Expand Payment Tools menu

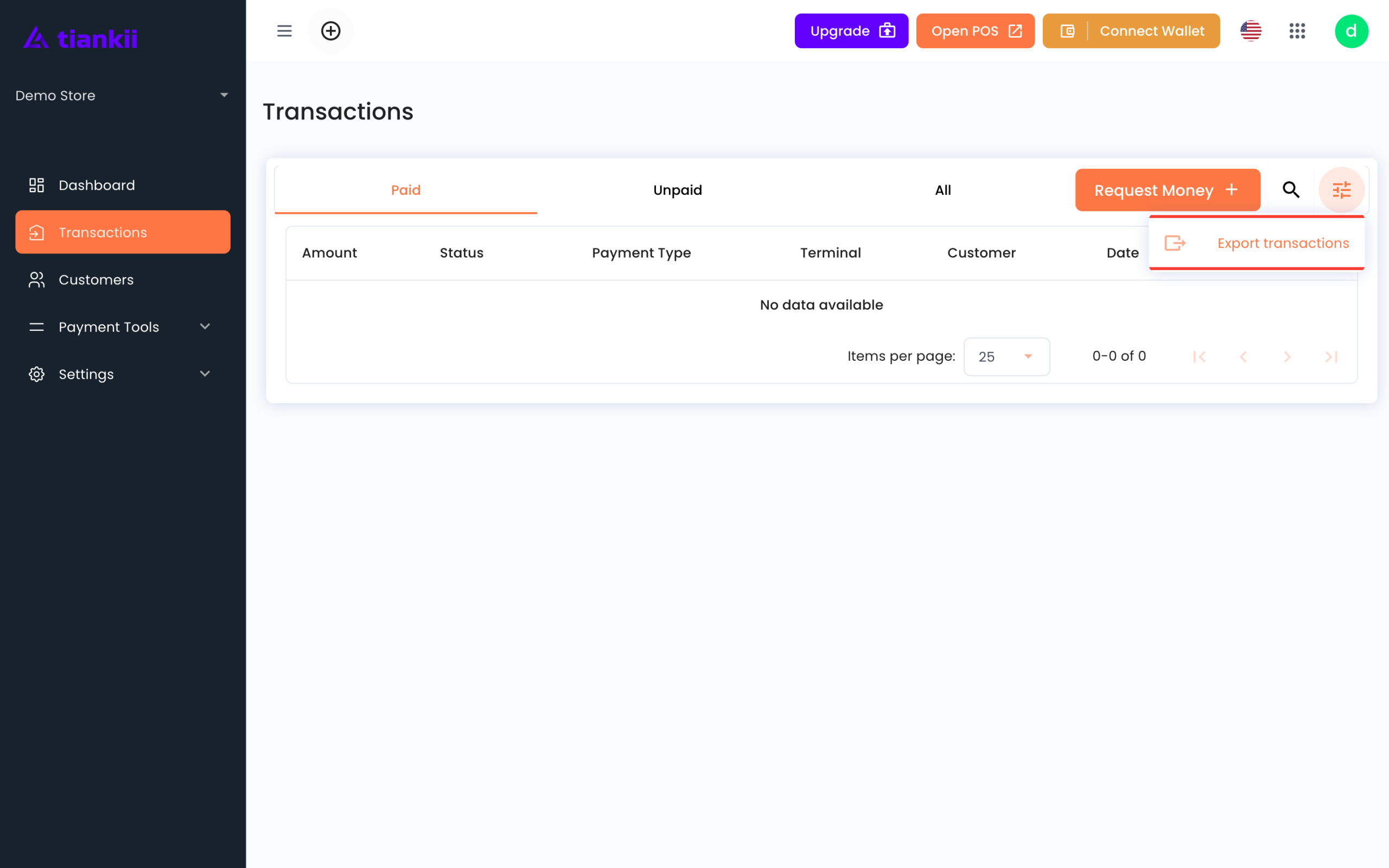(123, 327)
